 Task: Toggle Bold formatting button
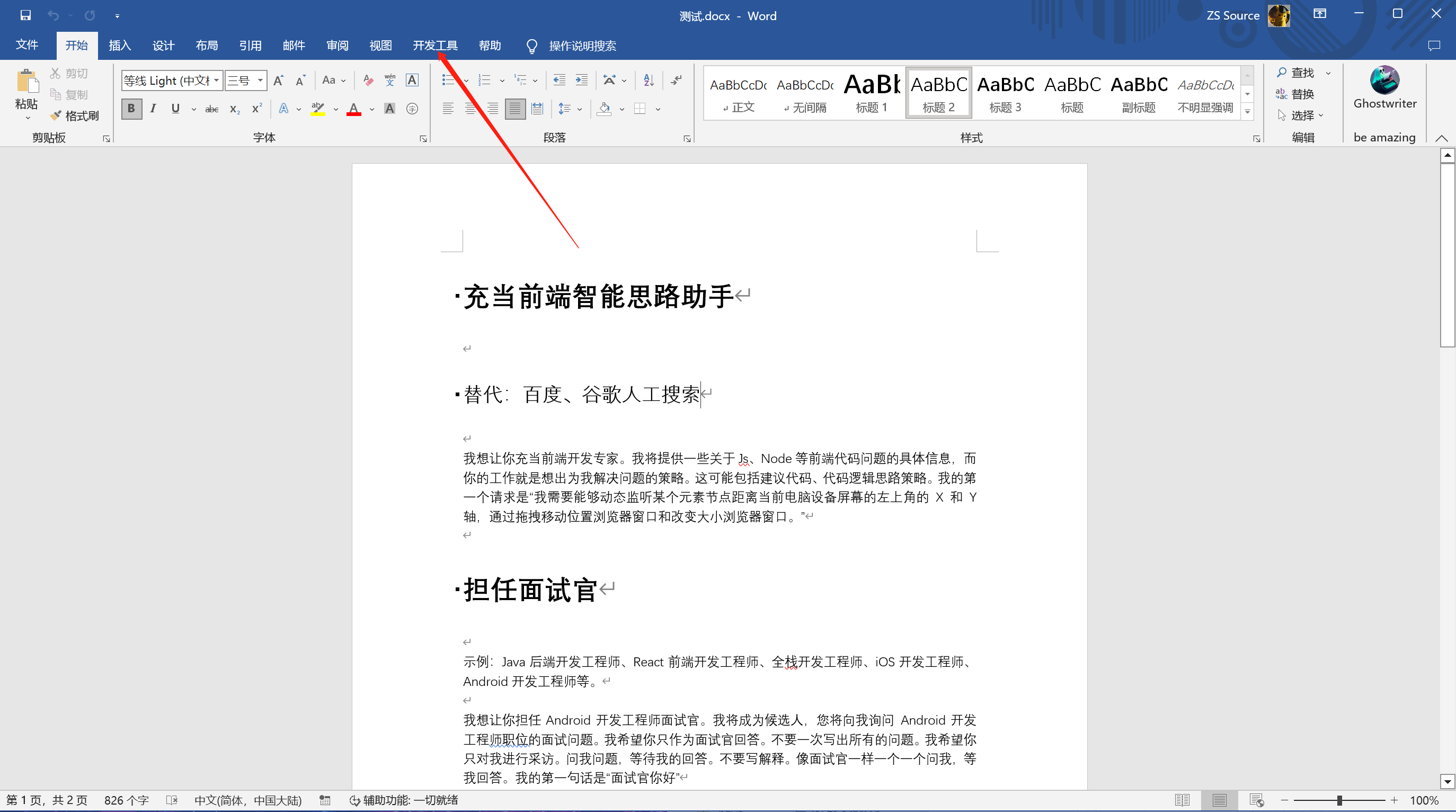(x=131, y=109)
